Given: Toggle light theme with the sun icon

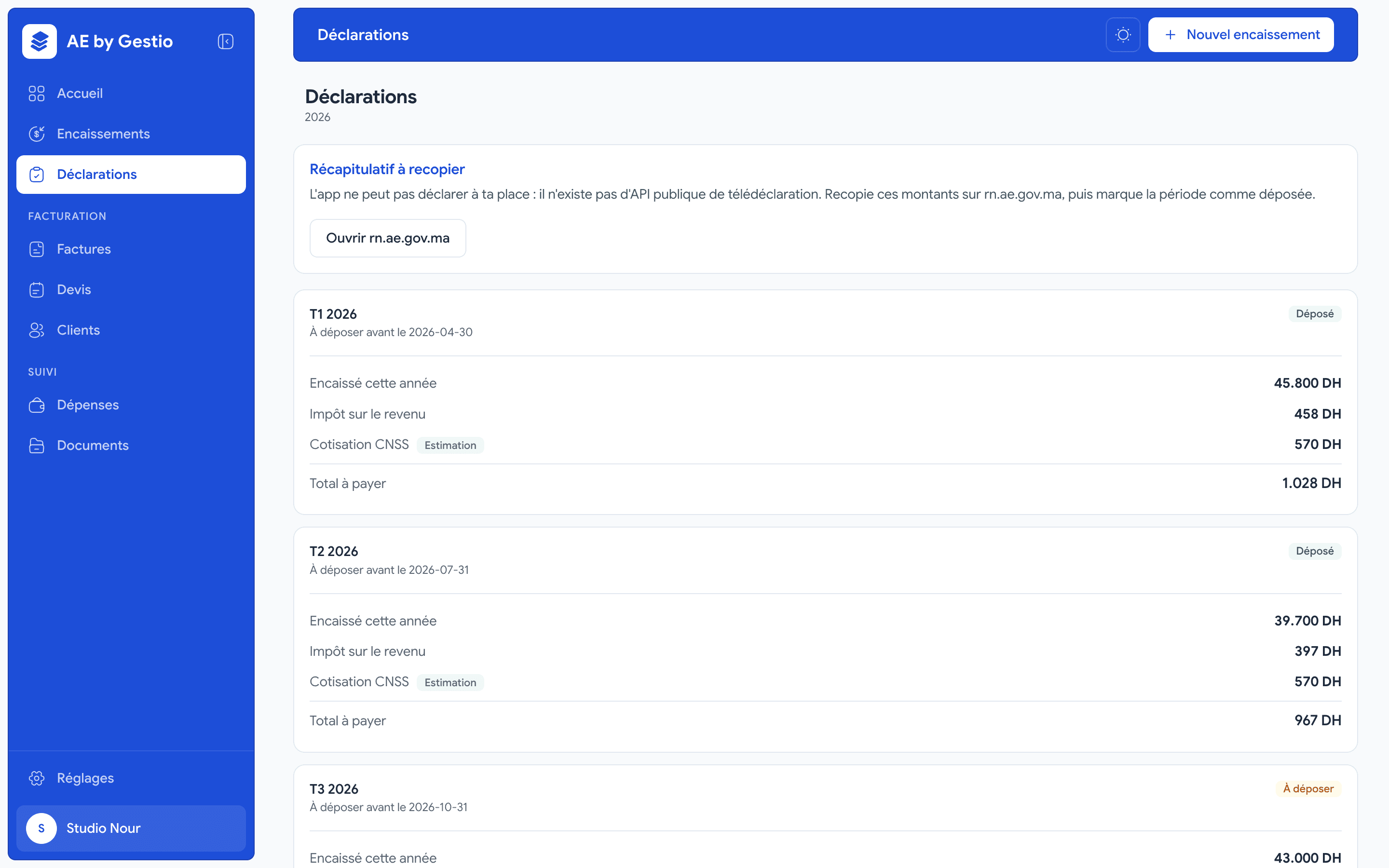Looking at the screenshot, I should pyautogui.click(x=1123, y=35).
